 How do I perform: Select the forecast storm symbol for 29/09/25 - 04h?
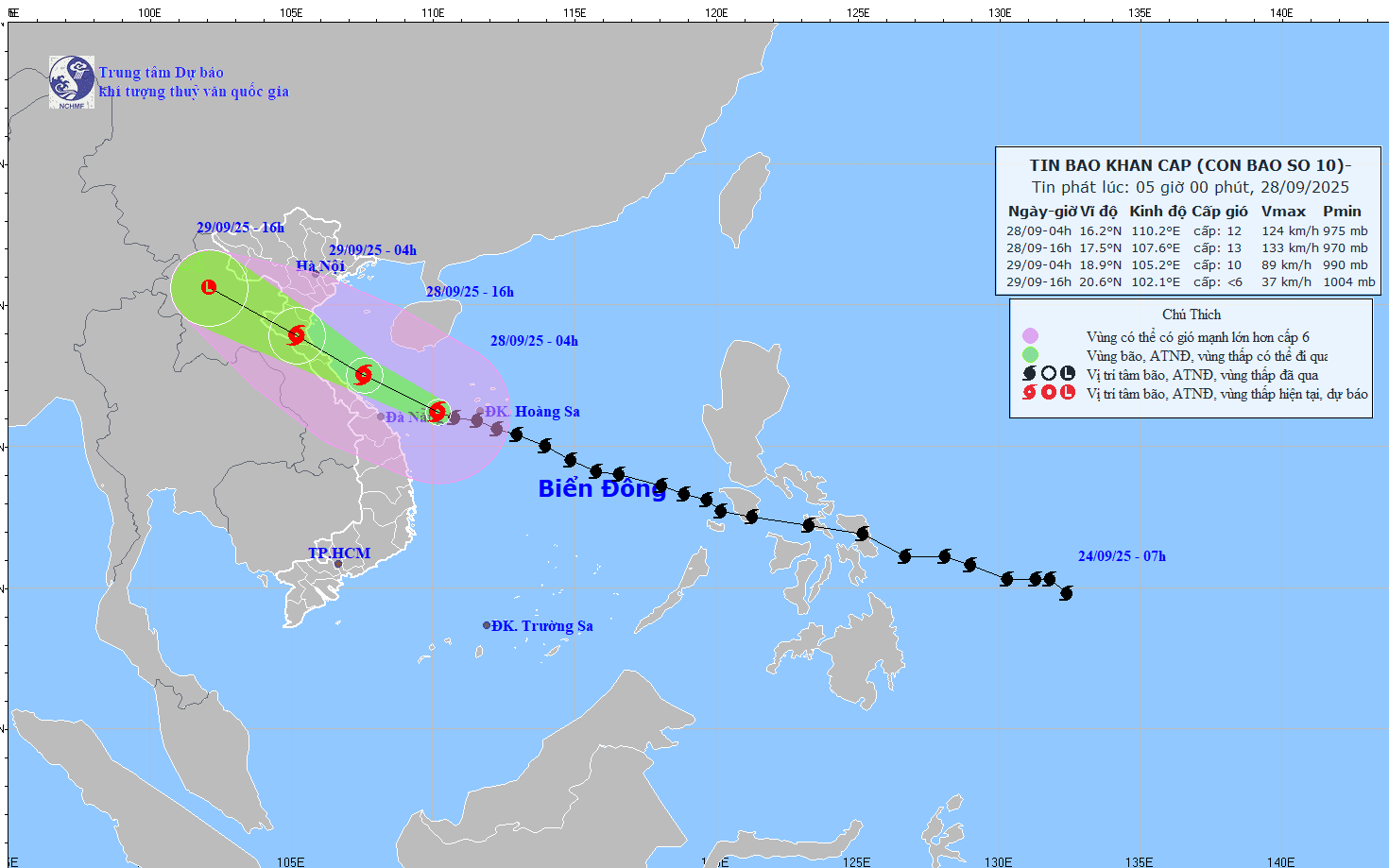click(297, 334)
